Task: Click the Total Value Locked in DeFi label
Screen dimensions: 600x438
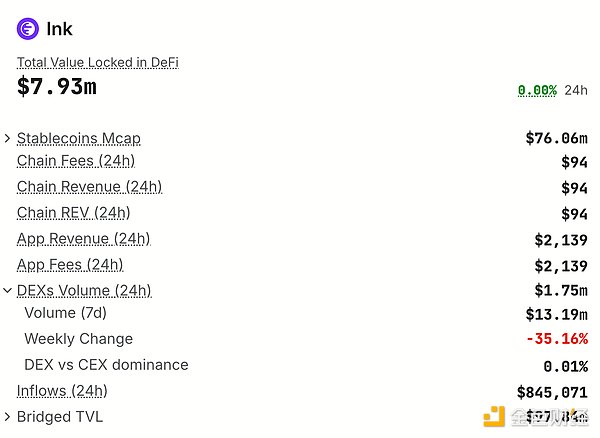Action: 97,62
